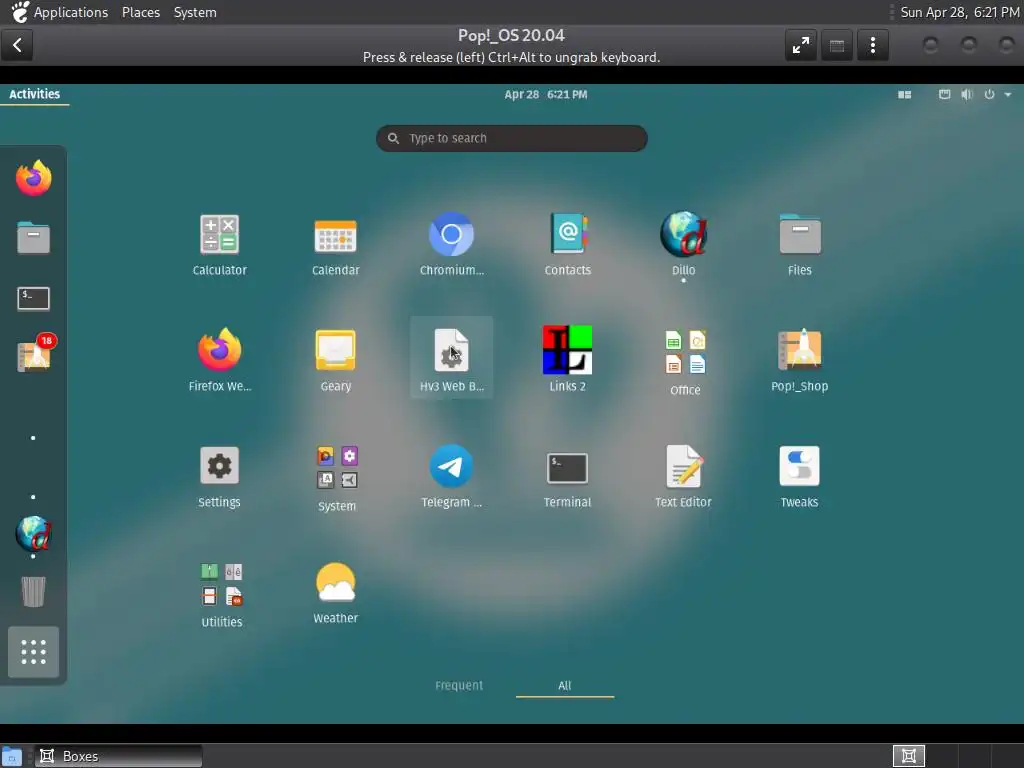
Task: Open Files from the dock
Action: [33, 237]
